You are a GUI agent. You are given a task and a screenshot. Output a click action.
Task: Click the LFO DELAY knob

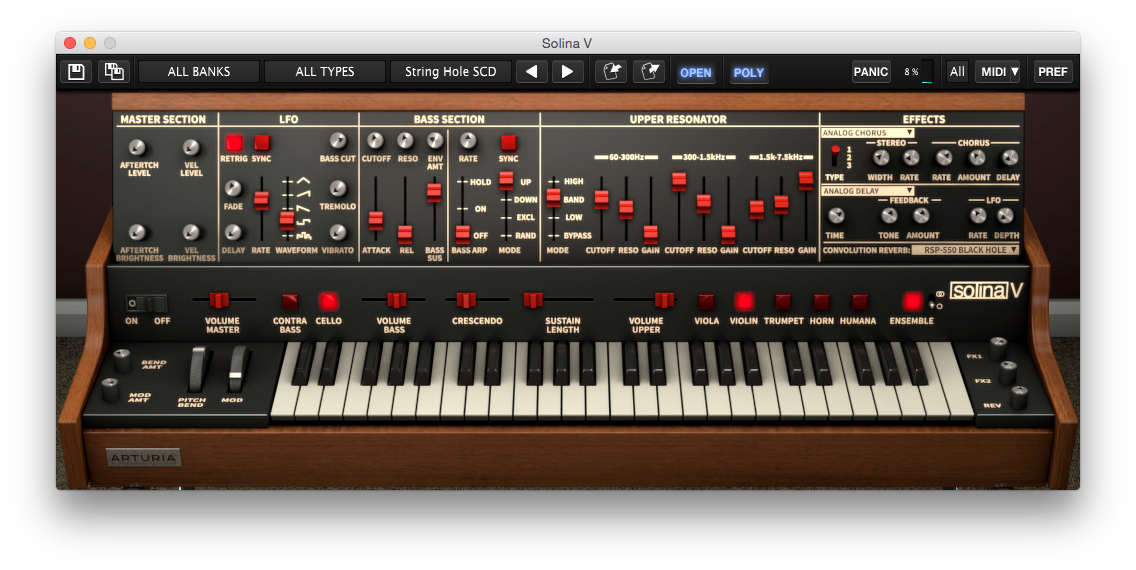233,232
